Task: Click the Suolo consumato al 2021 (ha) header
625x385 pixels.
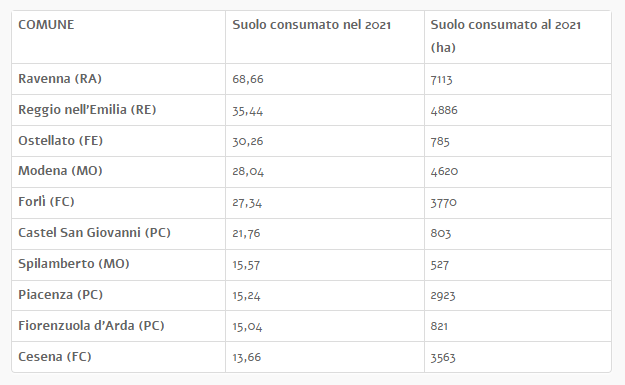Action: click(505, 36)
